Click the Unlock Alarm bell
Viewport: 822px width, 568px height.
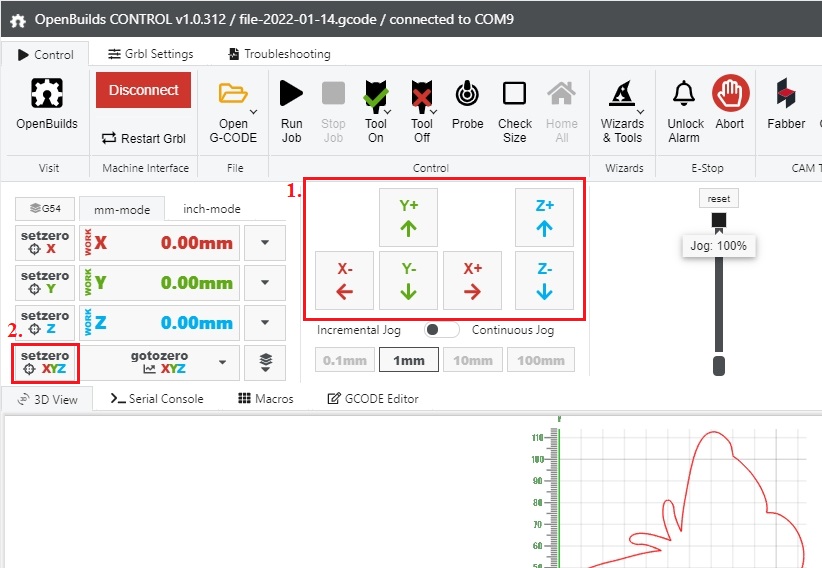coord(684,93)
